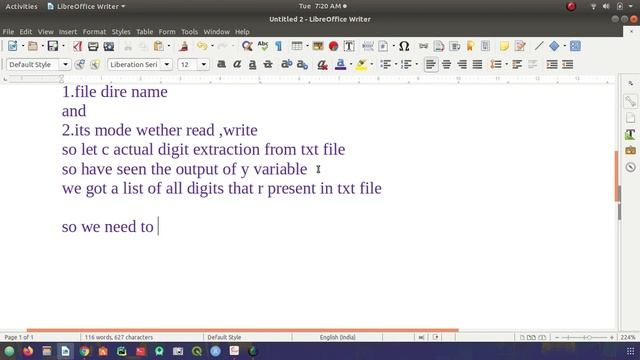Expand the font color dropdown arrow

click(351, 64)
